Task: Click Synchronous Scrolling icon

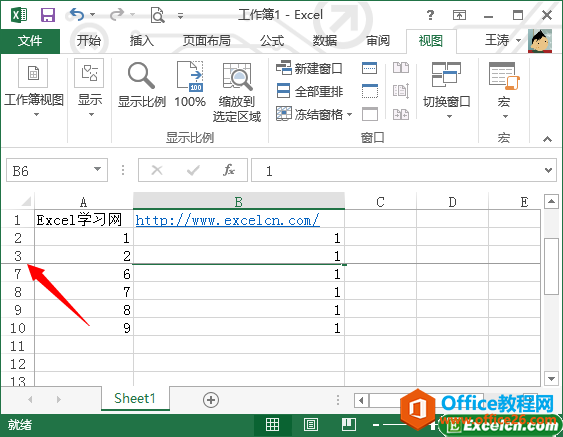Action: point(401,91)
